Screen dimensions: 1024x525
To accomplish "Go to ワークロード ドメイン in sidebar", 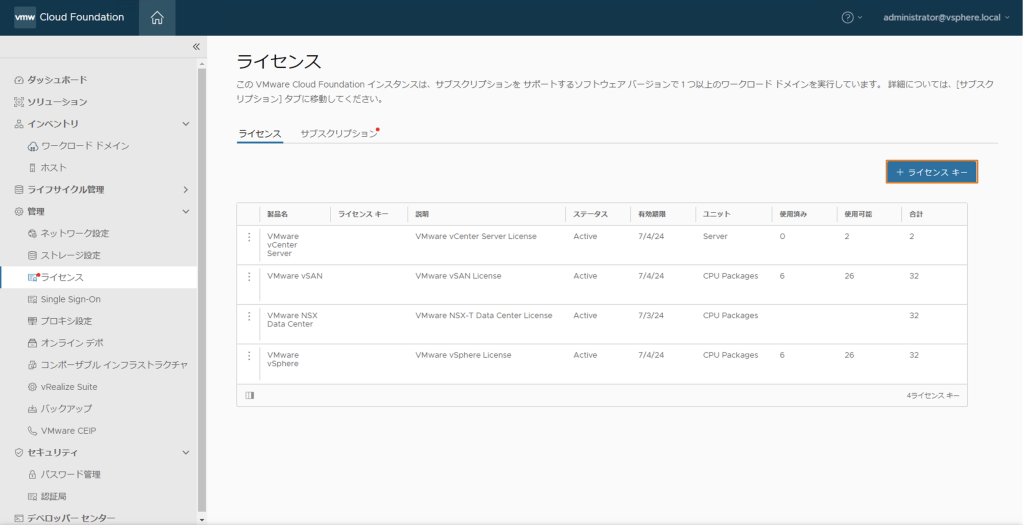I will (x=85, y=146).
